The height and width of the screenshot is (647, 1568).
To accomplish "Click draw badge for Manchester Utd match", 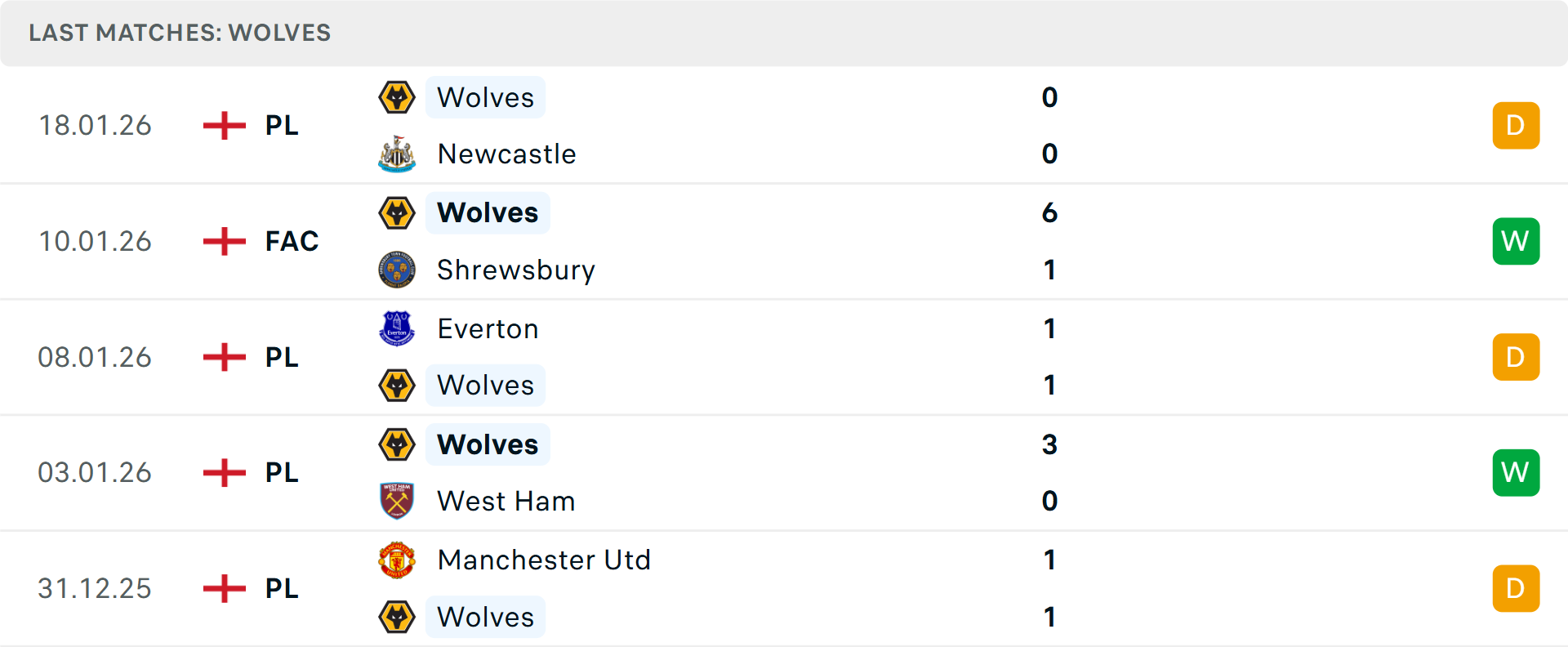I will coord(1516,588).
